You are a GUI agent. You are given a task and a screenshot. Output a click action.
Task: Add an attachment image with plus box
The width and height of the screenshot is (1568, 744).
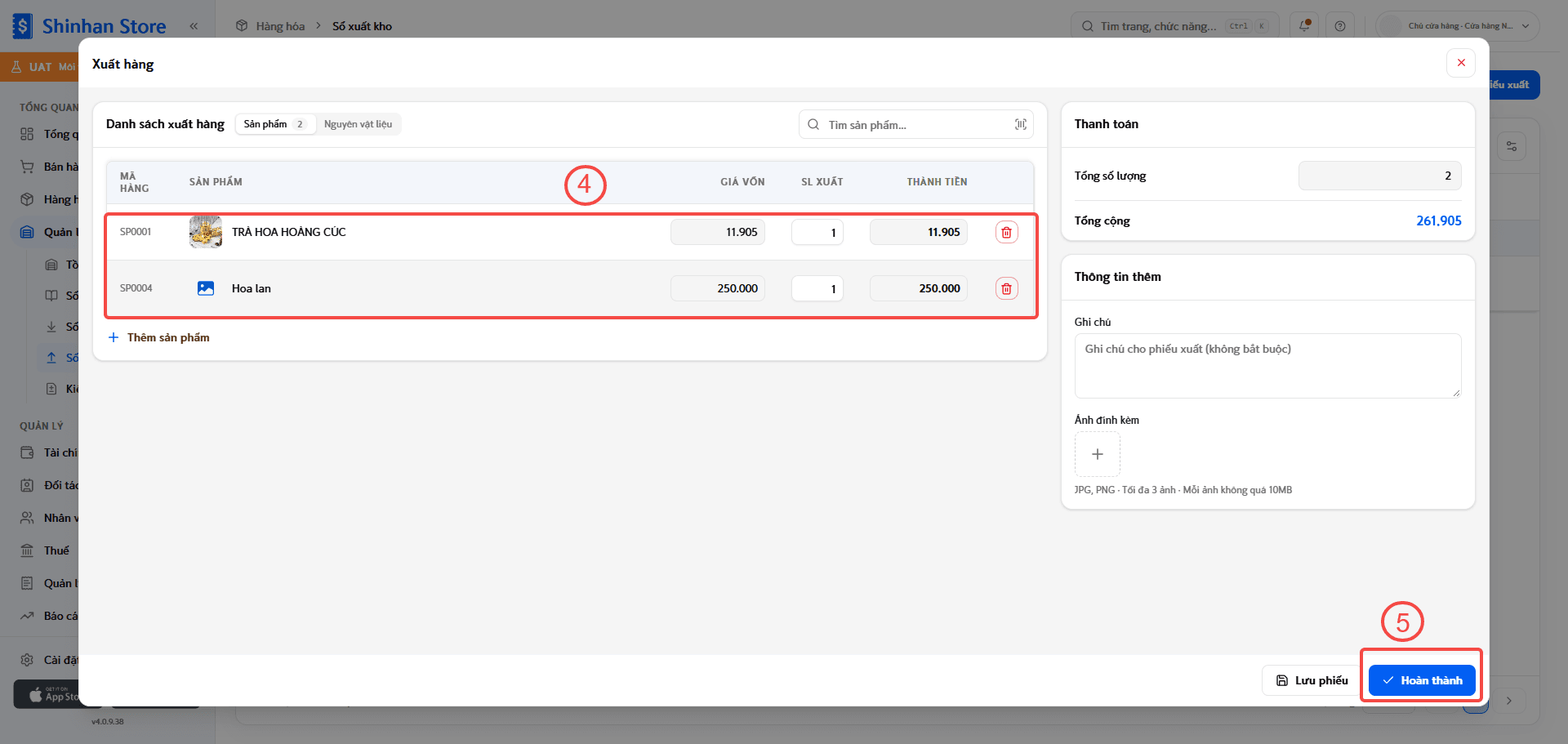[x=1097, y=454]
